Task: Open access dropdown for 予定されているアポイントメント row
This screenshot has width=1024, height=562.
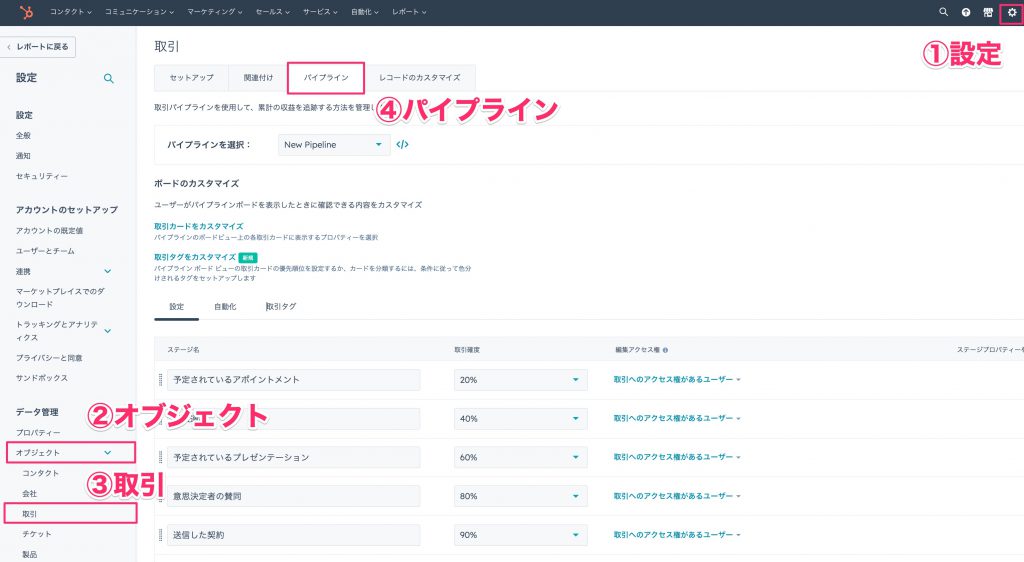Action: (x=677, y=379)
